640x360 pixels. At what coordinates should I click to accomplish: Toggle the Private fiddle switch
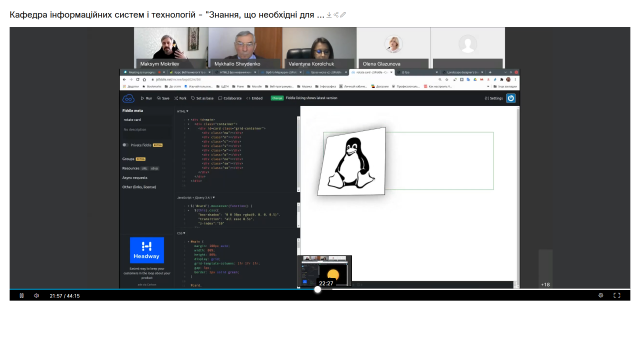coord(125,145)
